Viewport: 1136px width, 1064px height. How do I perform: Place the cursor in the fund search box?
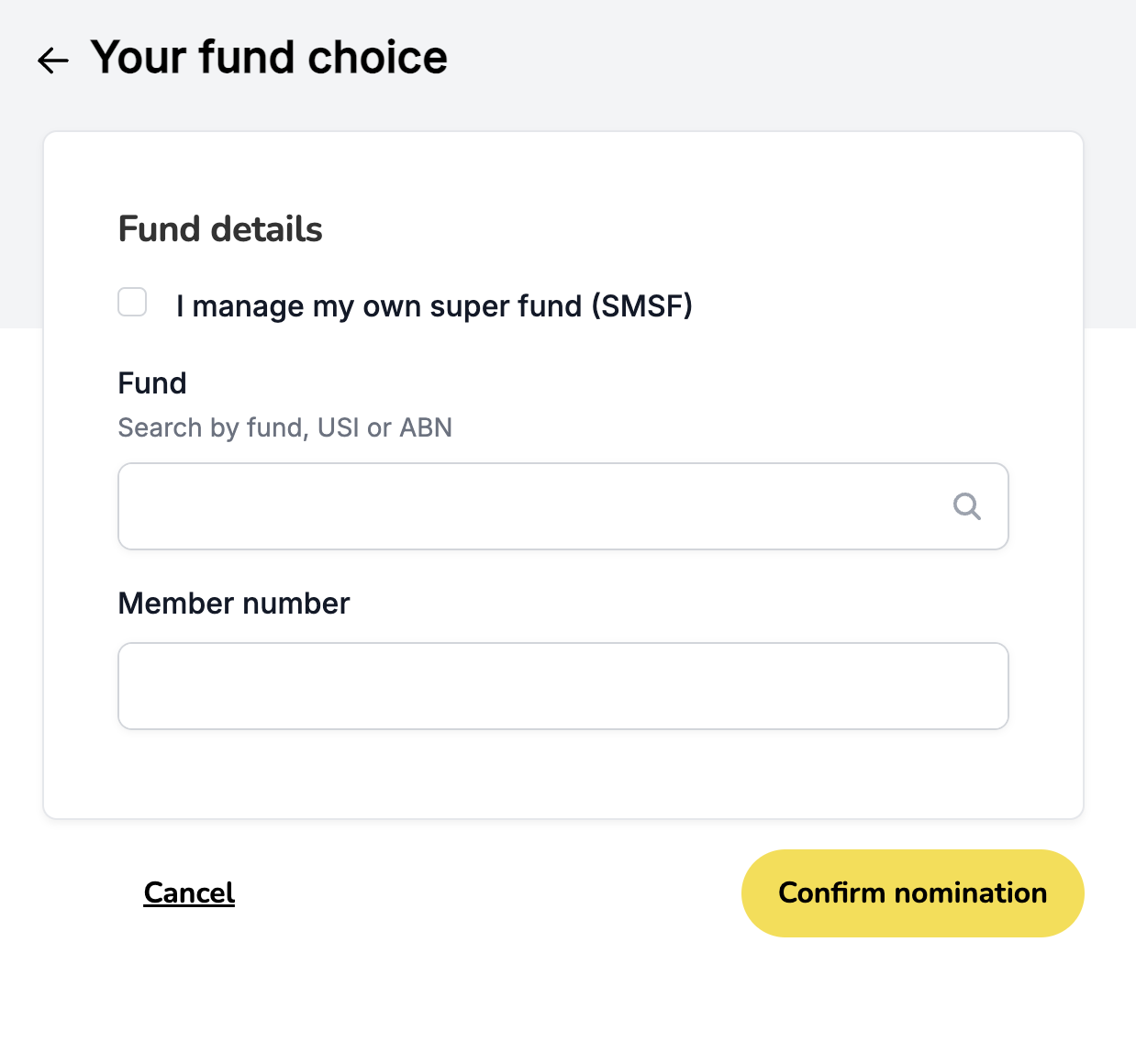point(563,506)
